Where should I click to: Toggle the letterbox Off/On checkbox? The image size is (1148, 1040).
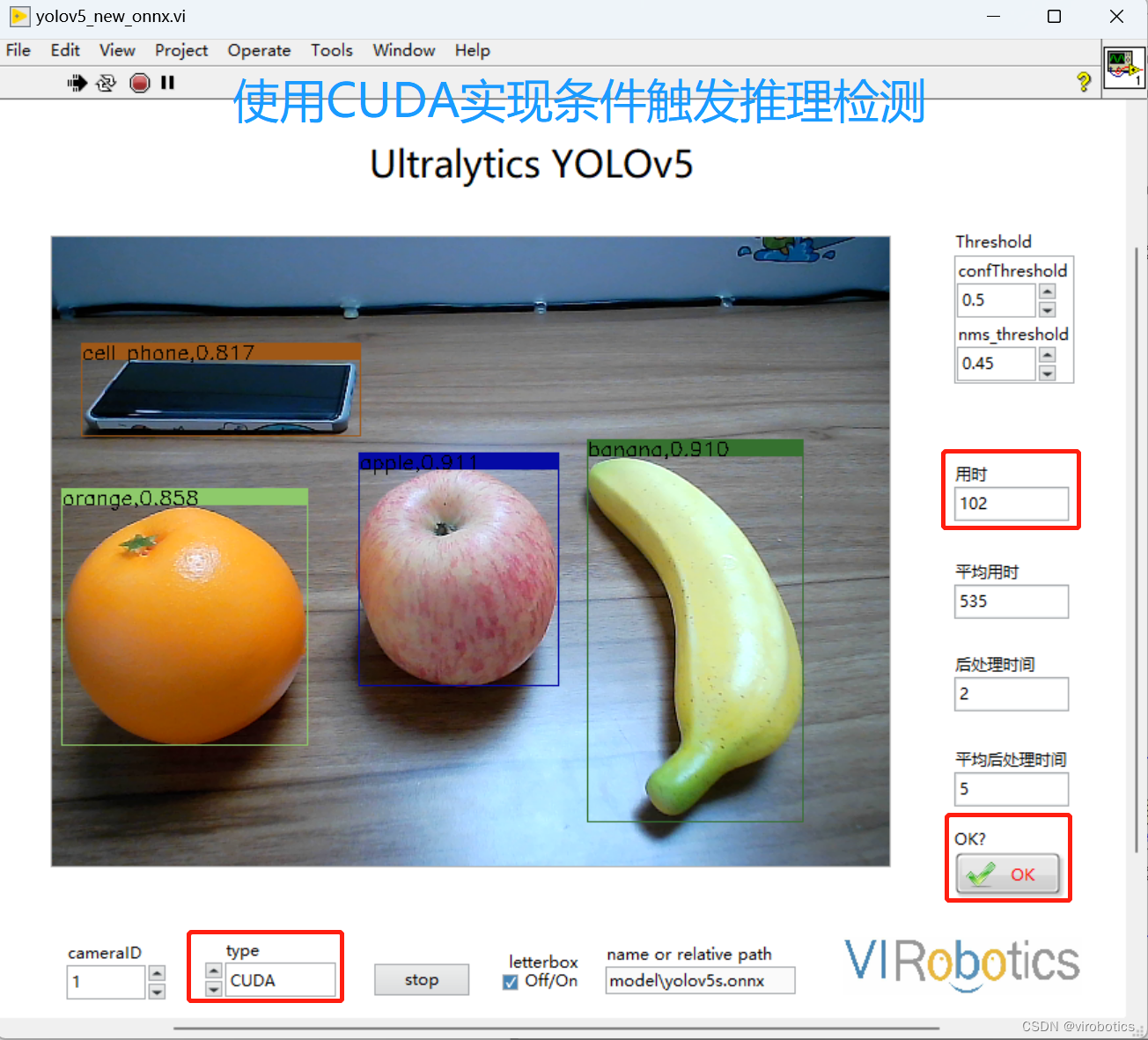point(511,982)
